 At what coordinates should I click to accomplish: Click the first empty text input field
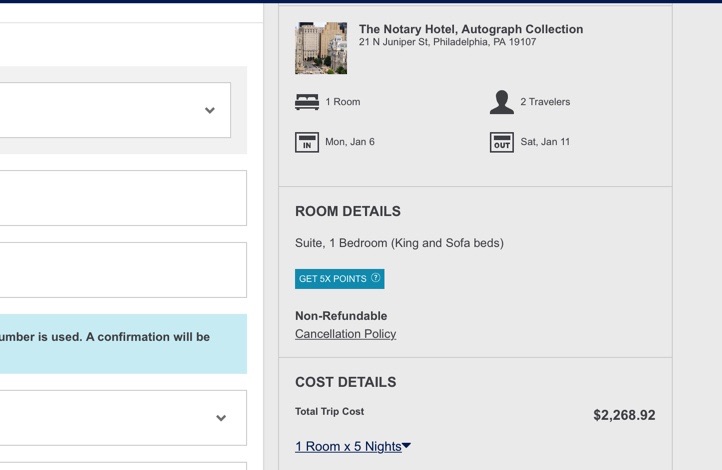click(x=120, y=198)
